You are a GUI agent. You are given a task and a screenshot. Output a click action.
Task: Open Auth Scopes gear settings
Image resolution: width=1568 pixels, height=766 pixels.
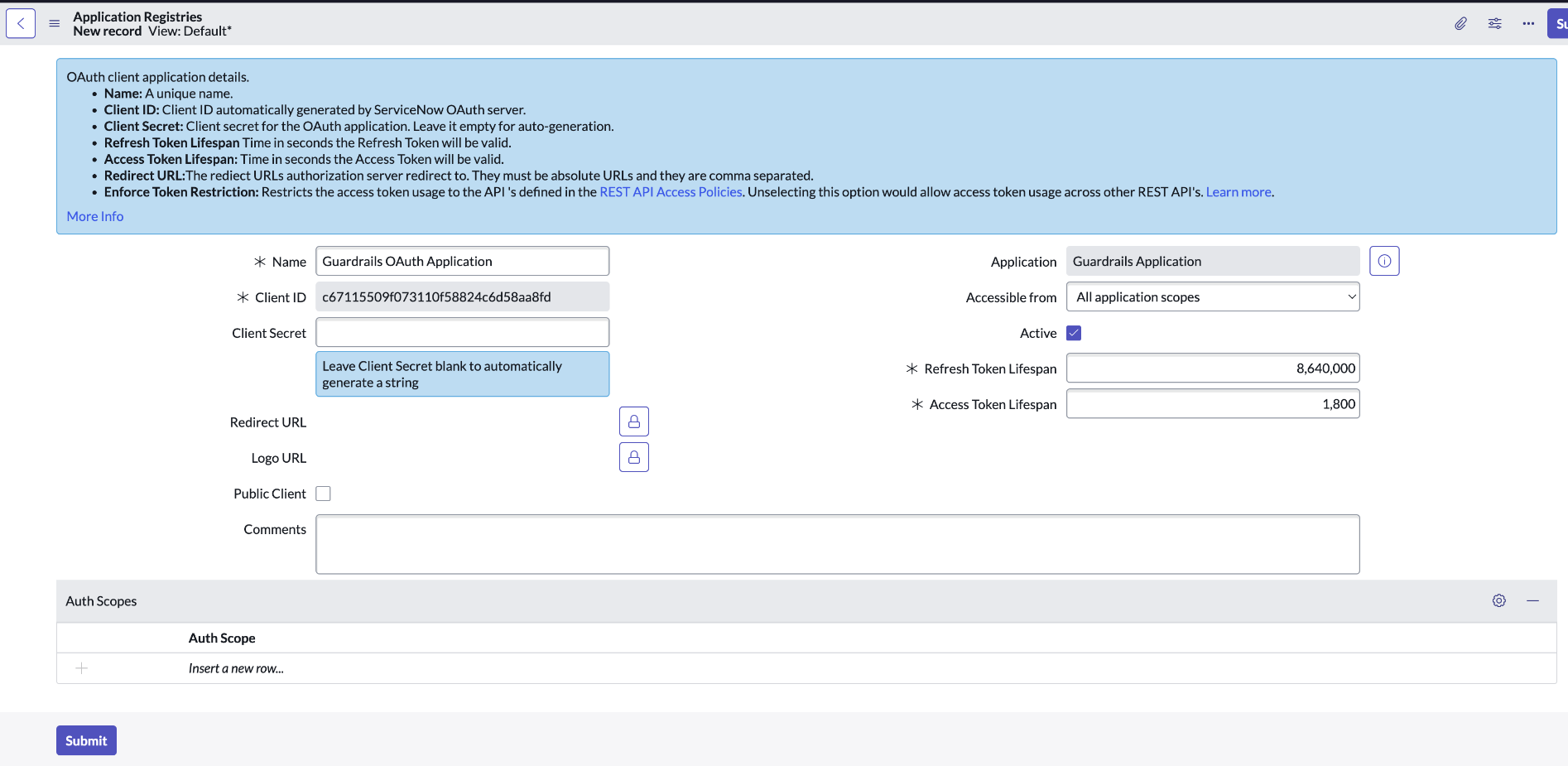[1498, 601]
